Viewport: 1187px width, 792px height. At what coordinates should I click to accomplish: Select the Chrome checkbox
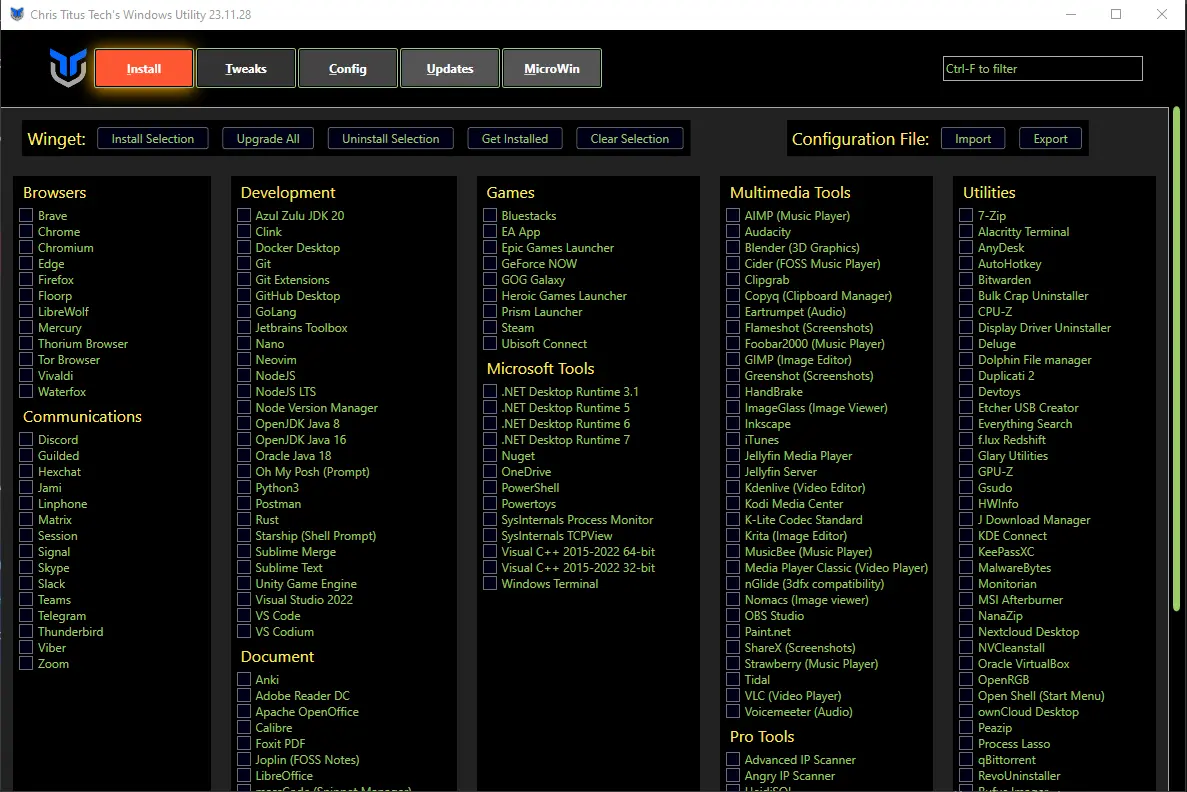coord(26,231)
